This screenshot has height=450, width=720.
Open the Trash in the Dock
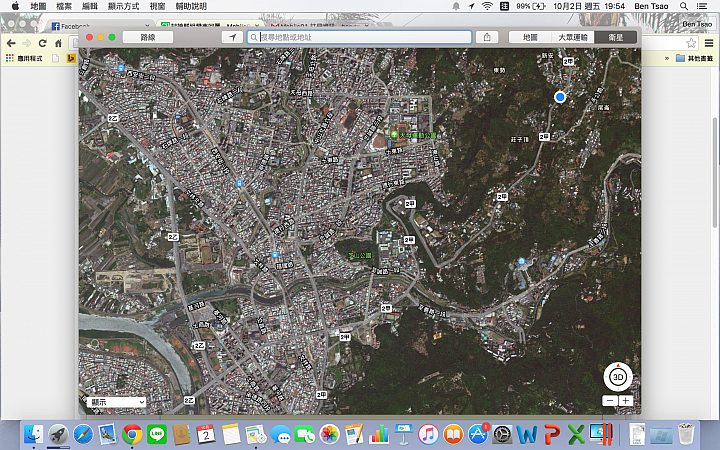pos(686,434)
